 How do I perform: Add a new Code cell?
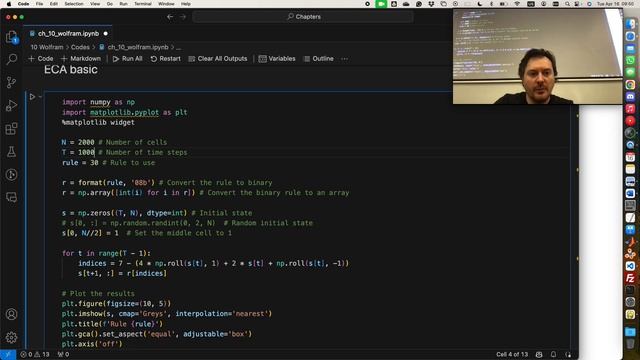tap(41, 59)
